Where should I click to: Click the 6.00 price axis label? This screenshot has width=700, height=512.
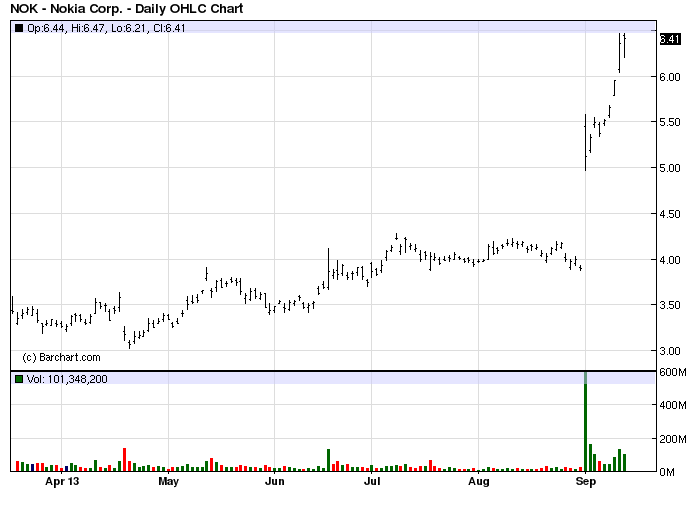(670, 77)
